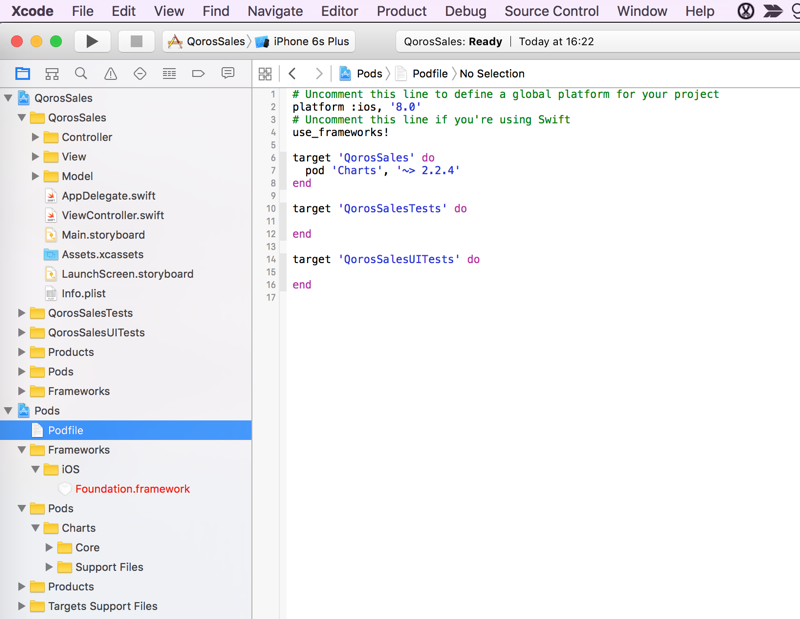800x619 pixels.
Task: Click line number 7 in gutter
Action: click(x=273, y=170)
